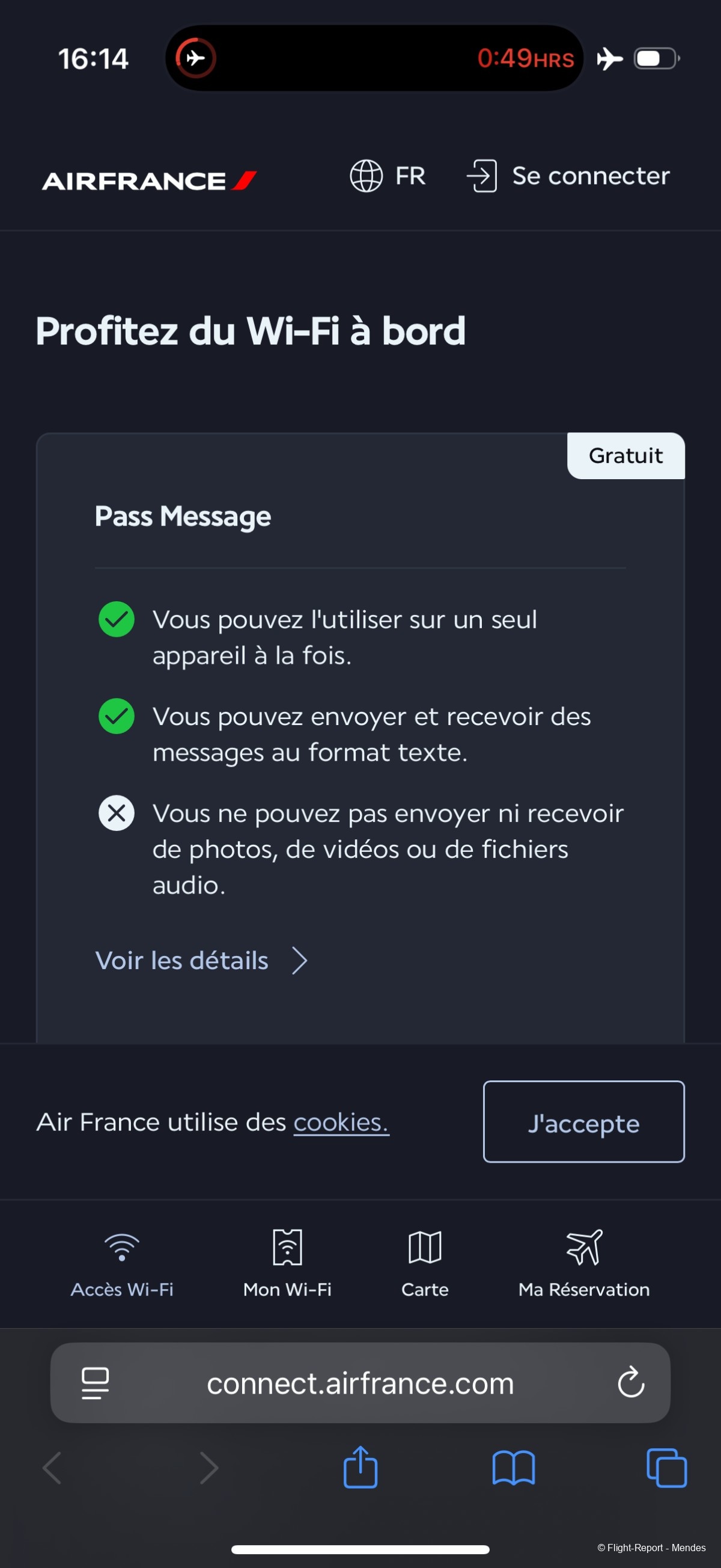Screen dimensions: 721x1568
Task: Open the Mon Wi-Fi tab
Action: (x=287, y=1264)
